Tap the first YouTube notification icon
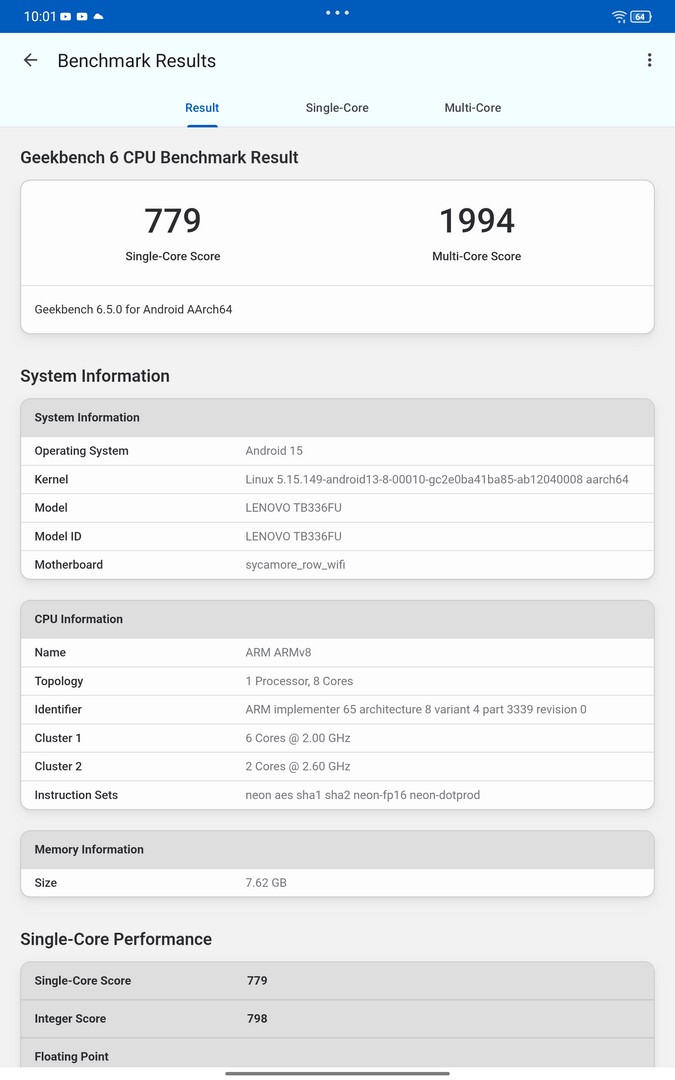675x1080 pixels. click(x=66, y=17)
